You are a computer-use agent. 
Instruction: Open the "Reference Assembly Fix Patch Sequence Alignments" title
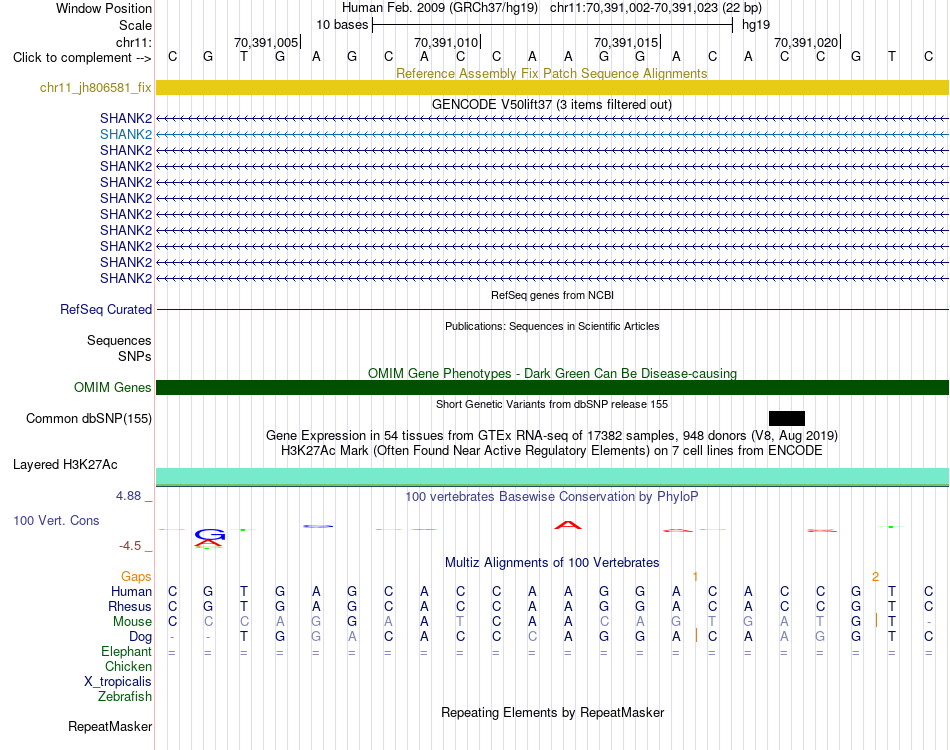[551, 73]
